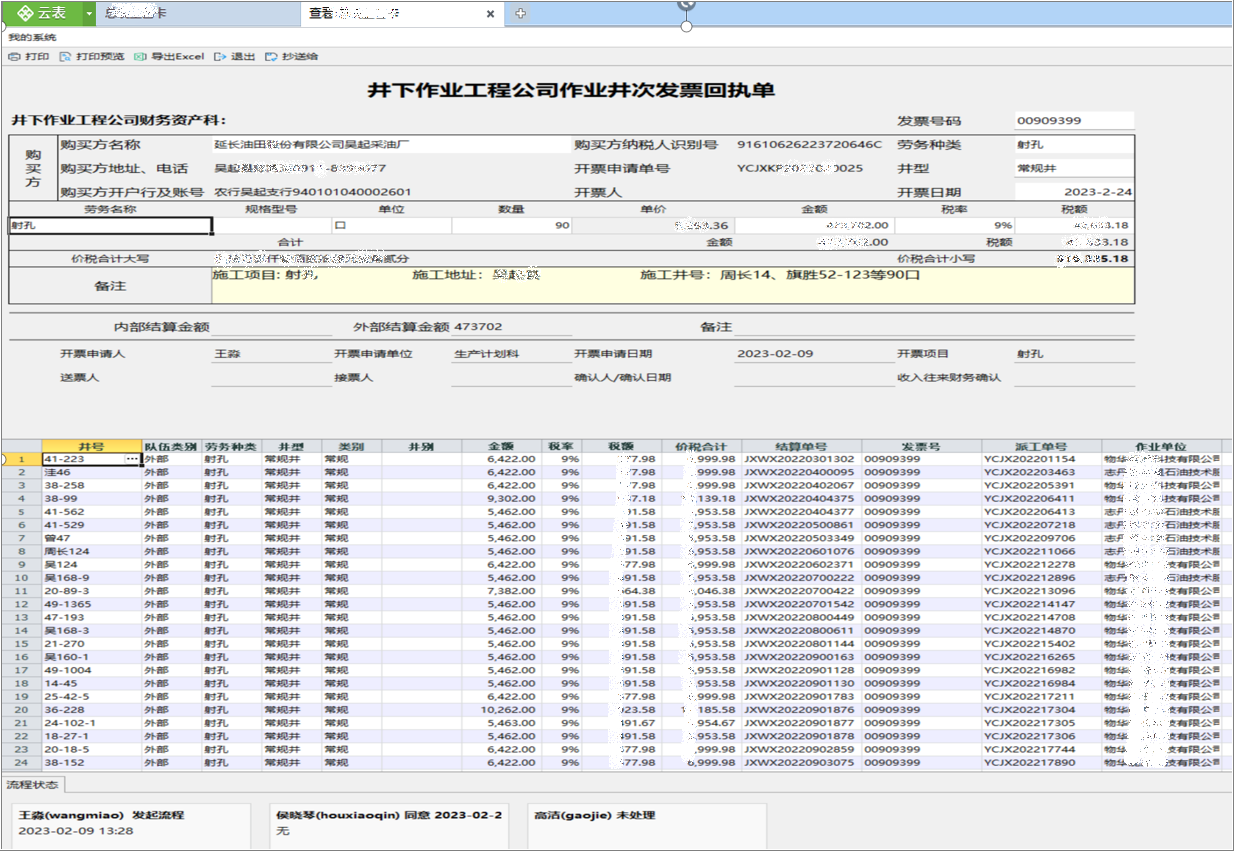Click the 井号 column header

pyautogui.click(x=91, y=446)
